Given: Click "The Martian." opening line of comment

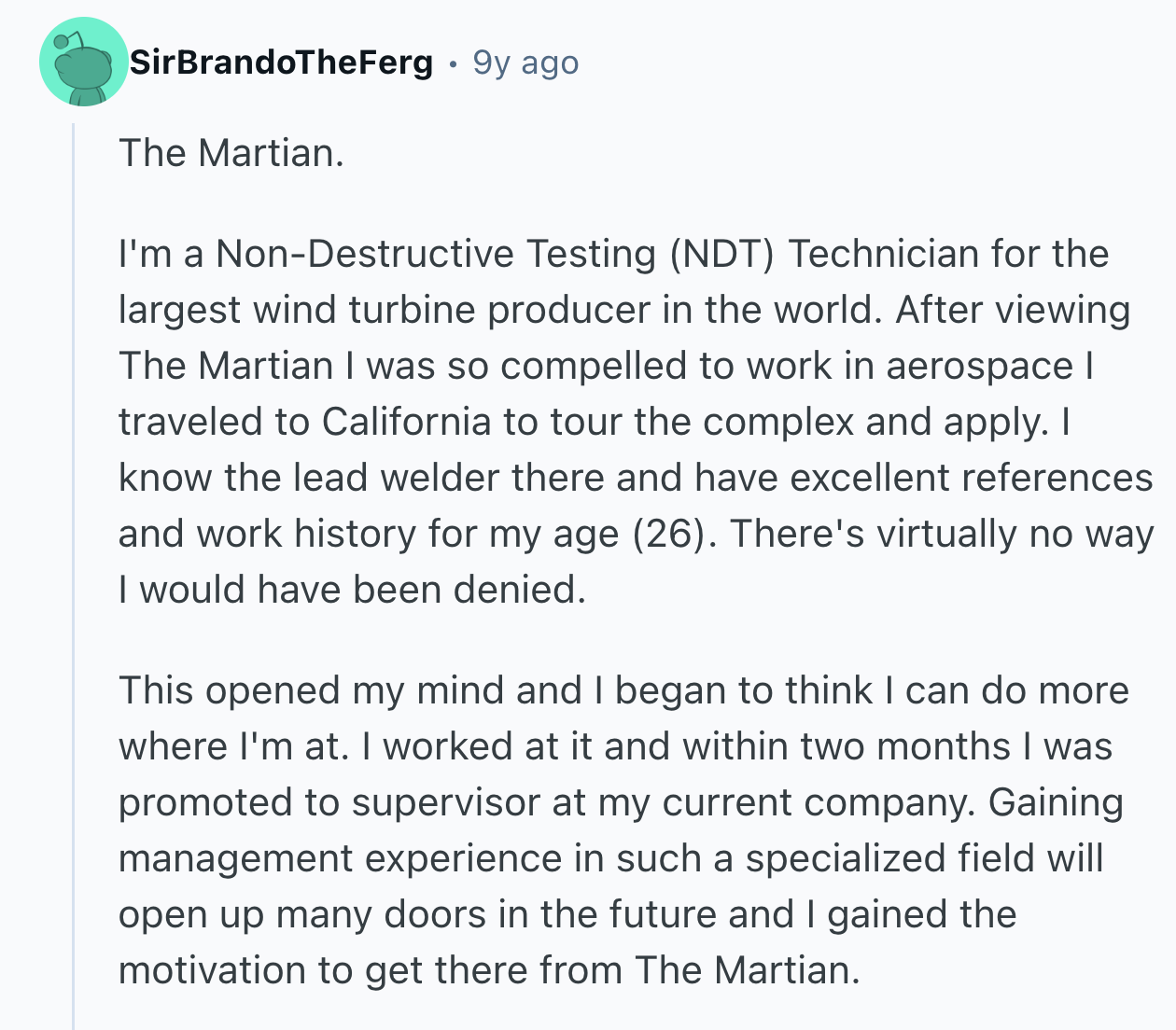Looking at the screenshot, I should point(231,153).
